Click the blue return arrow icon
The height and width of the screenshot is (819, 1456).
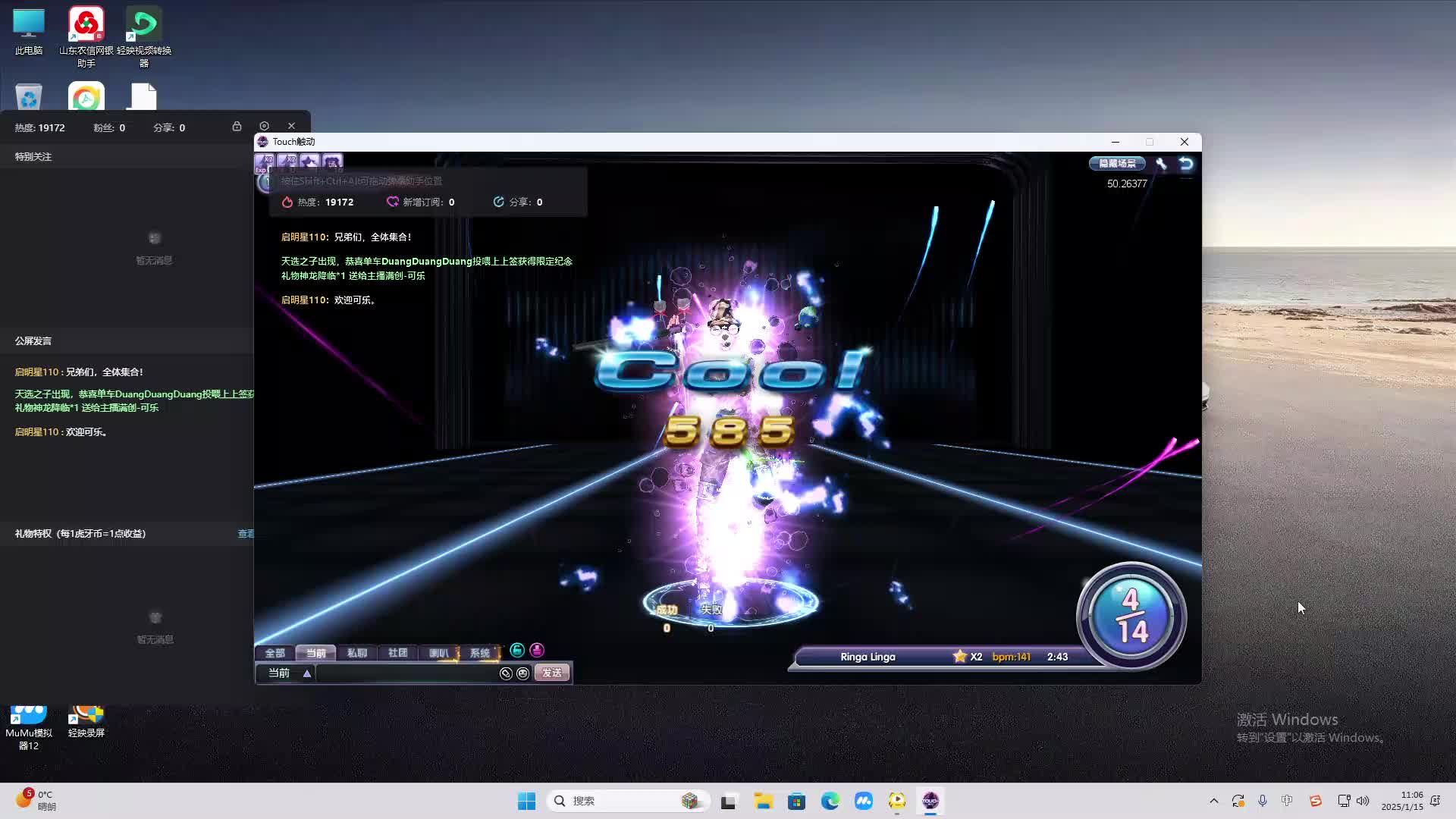pyautogui.click(x=1186, y=163)
